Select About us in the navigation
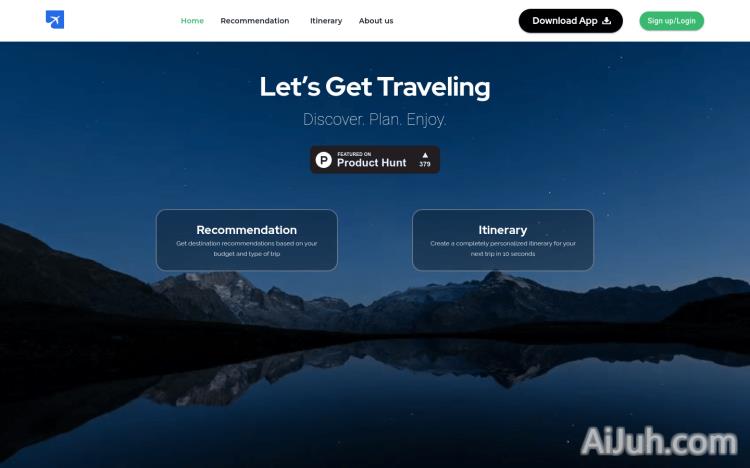The height and width of the screenshot is (468, 750). pos(376,21)
